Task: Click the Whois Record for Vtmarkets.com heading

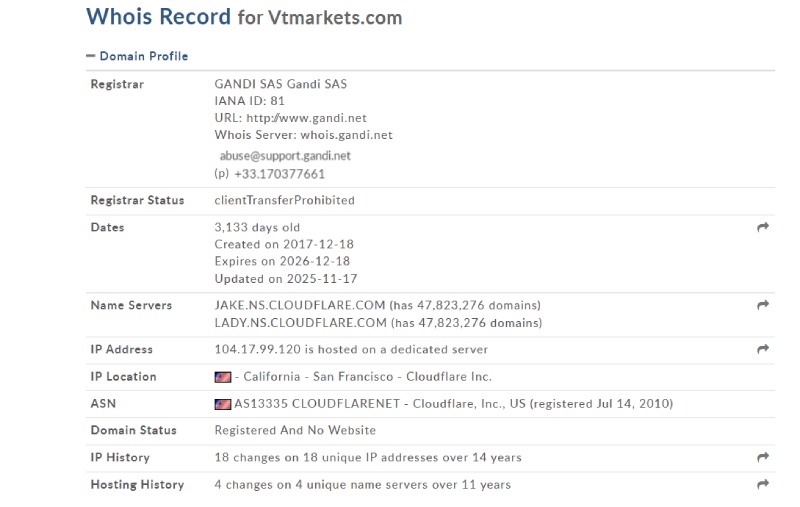Action: 244,17
